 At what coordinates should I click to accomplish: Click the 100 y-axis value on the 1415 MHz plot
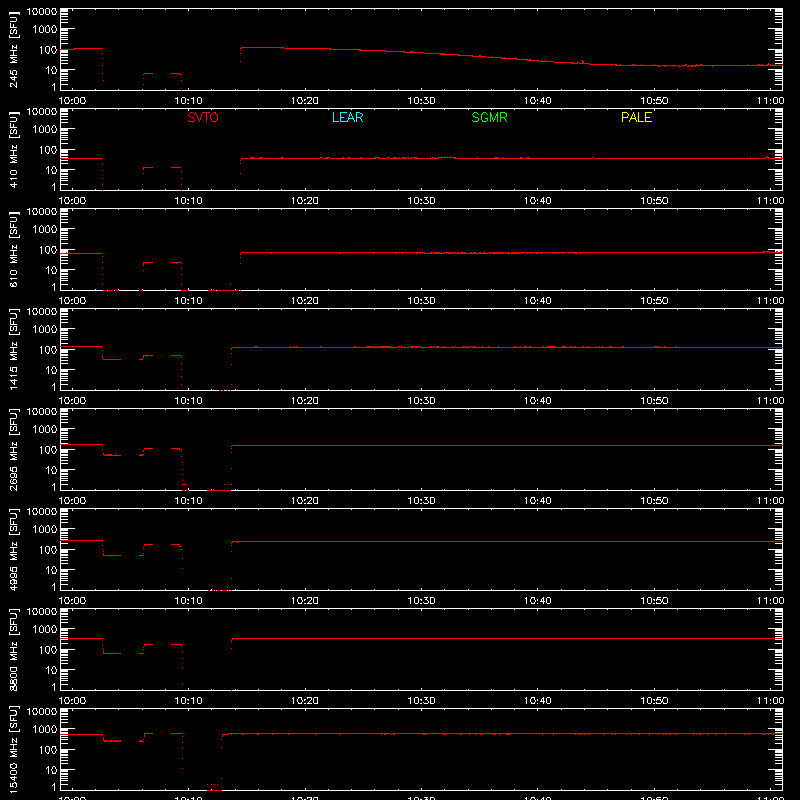(48, 350)
